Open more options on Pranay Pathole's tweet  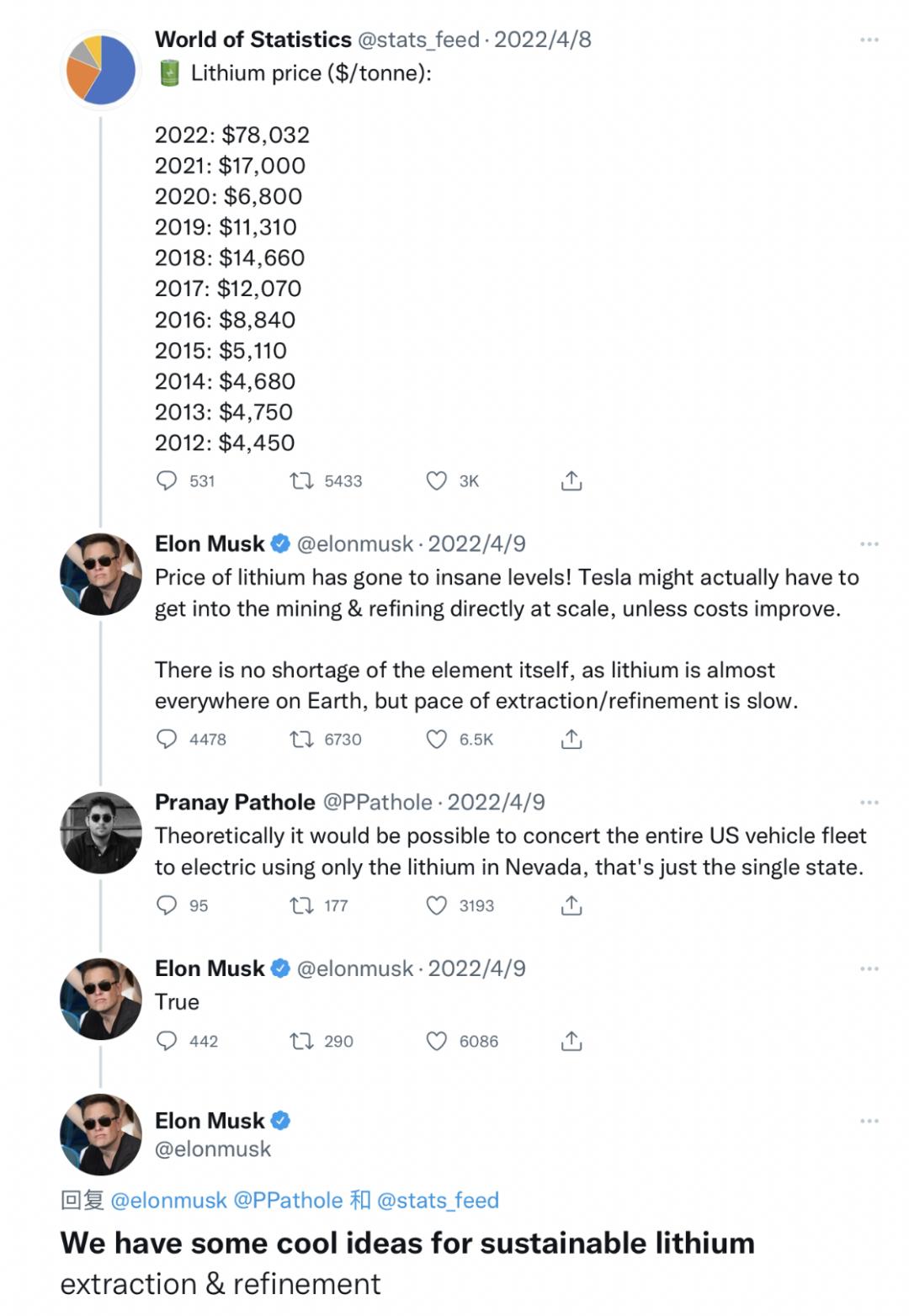869,802
